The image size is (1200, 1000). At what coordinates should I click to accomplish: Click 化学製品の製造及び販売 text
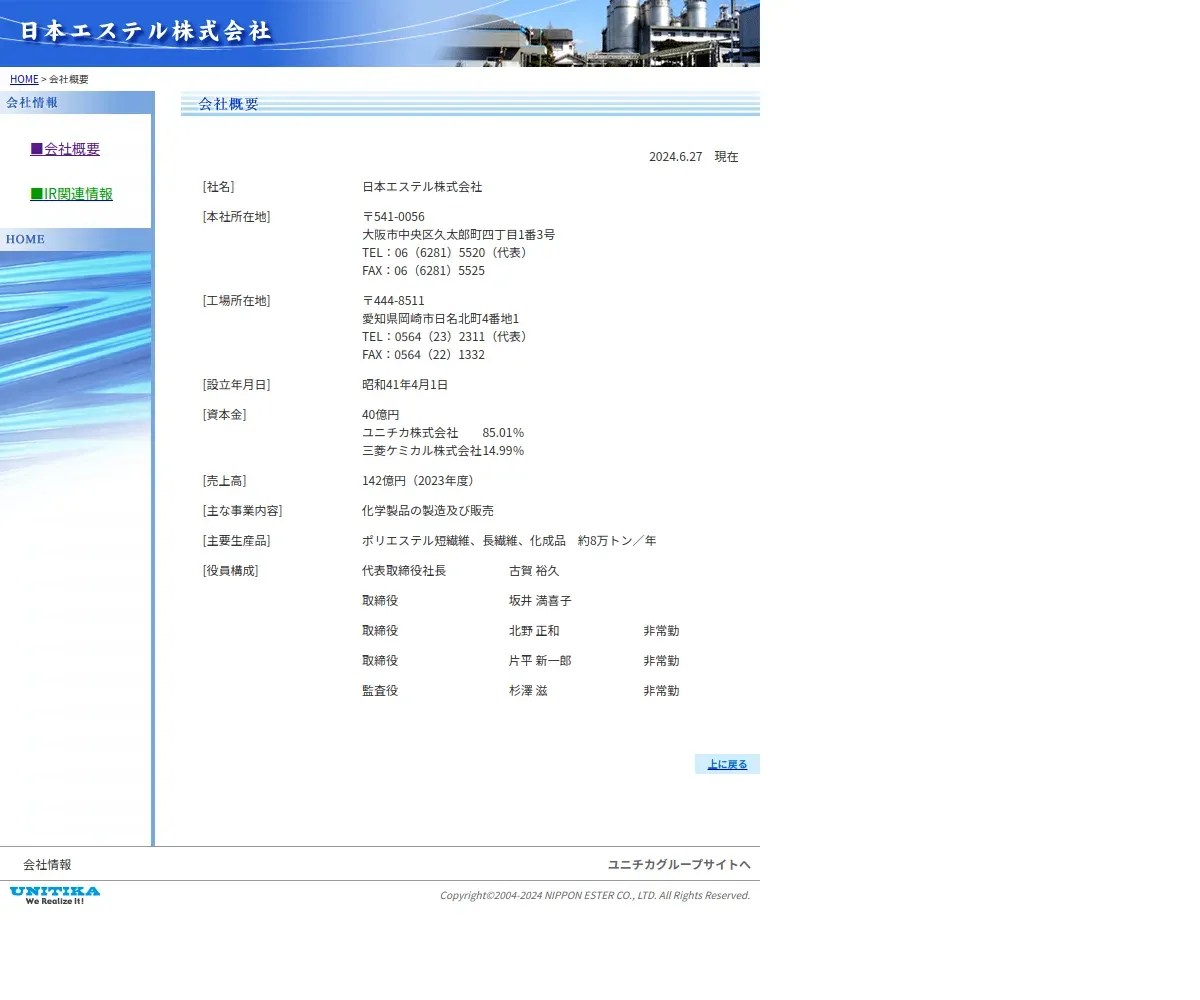click(x=428, y=511)
